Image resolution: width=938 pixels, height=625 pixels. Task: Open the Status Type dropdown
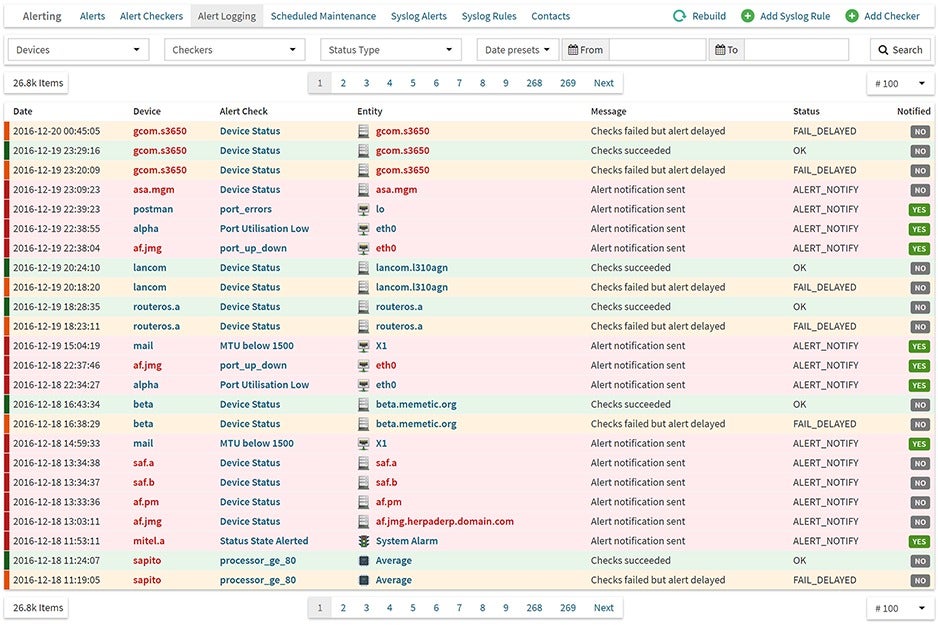(x=391, y=50)
